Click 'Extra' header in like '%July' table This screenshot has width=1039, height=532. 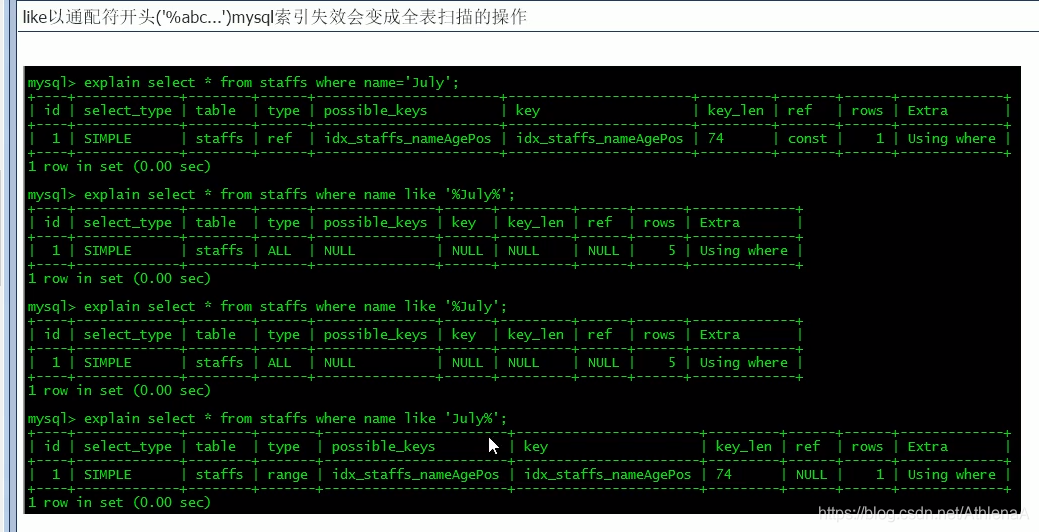click(720, 335)
